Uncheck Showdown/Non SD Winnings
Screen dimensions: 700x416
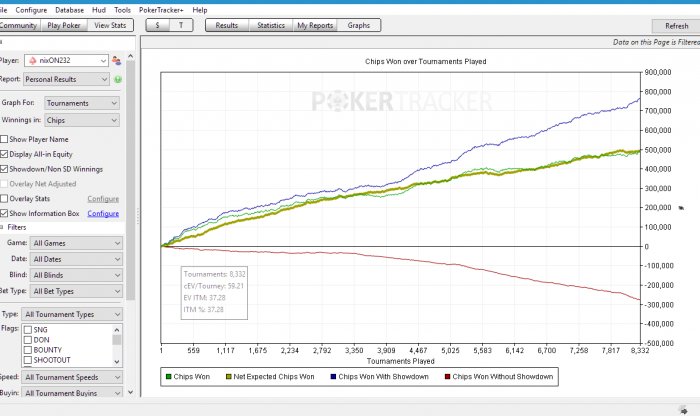coord(4,169)
